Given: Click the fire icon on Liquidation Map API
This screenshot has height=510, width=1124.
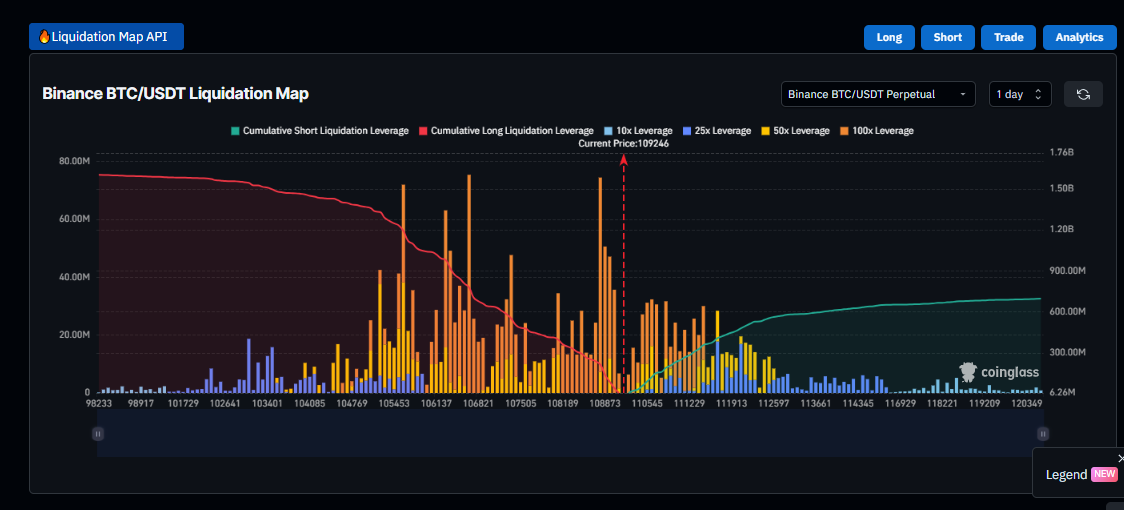Looking at the screenshot, I should point(44,37).
